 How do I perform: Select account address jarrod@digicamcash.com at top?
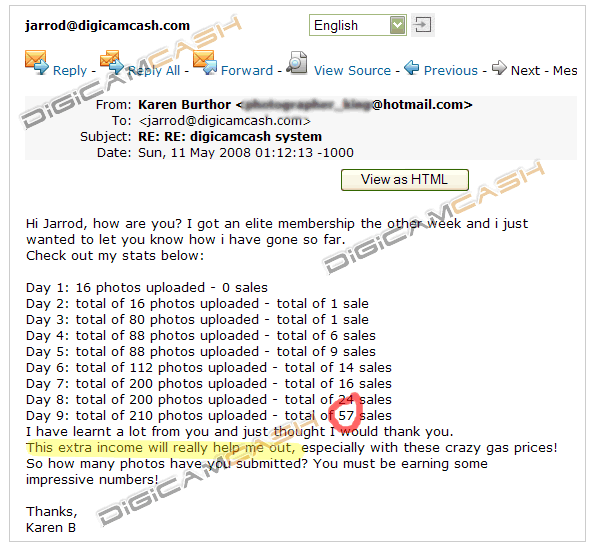click(x=108, y=25)
